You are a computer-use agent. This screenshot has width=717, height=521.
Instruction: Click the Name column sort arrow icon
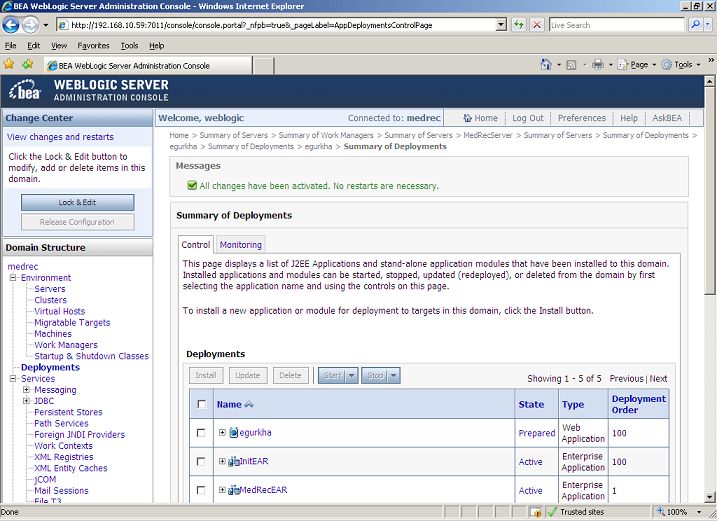click(x=249, y=404)
